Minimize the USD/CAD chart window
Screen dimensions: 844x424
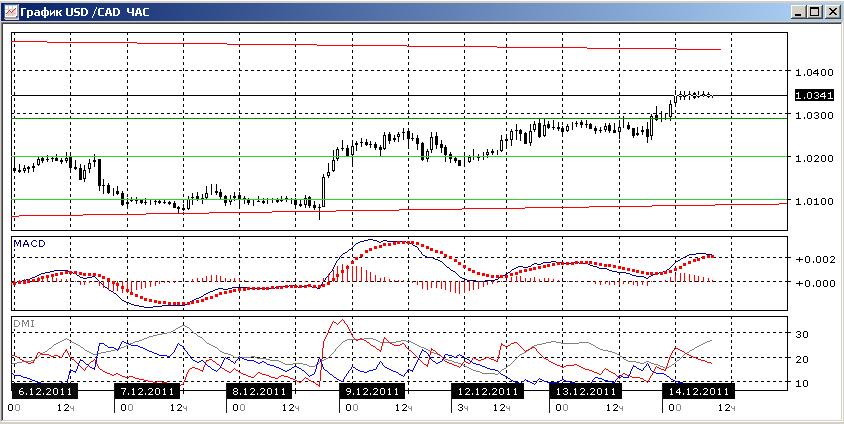coord(800,12)
